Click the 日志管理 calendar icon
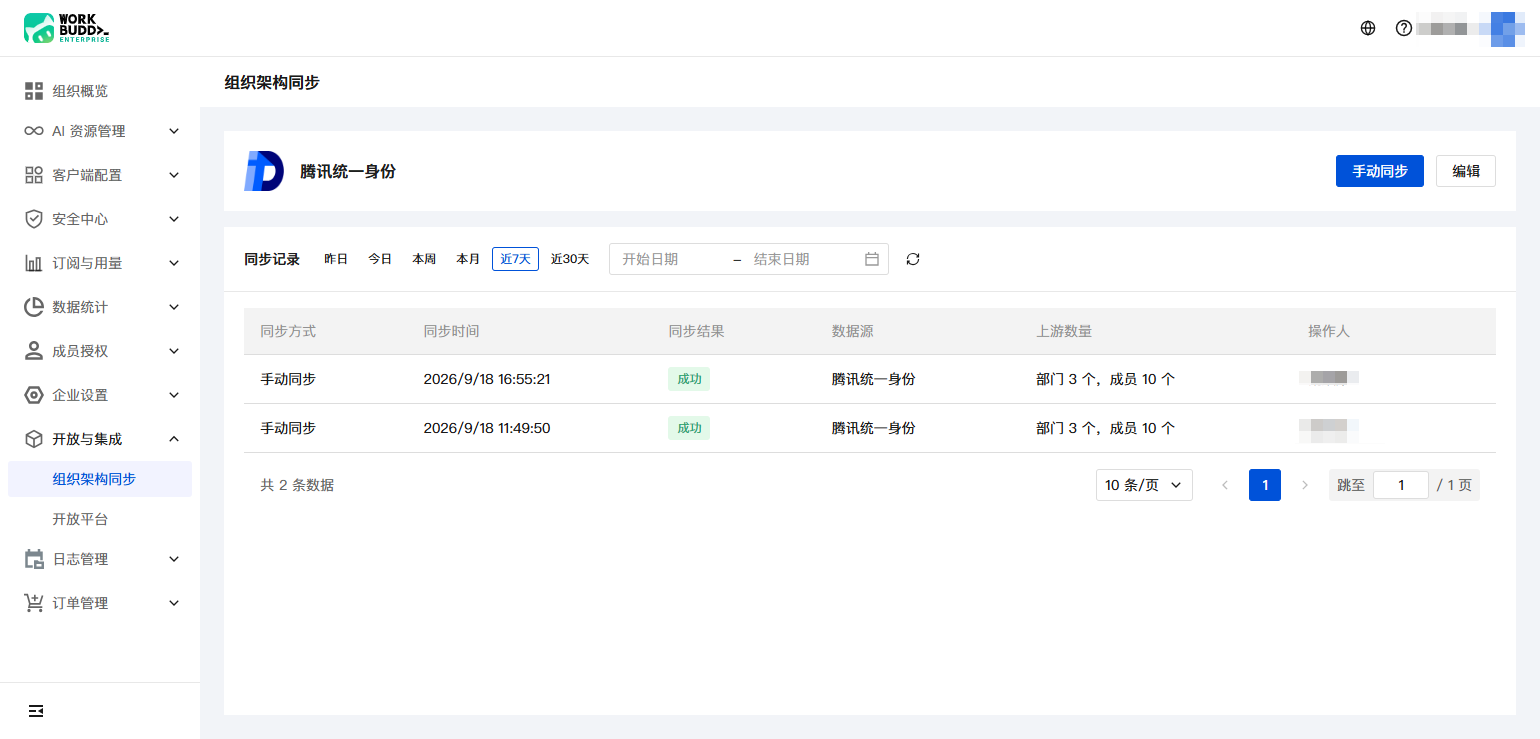 34,559
